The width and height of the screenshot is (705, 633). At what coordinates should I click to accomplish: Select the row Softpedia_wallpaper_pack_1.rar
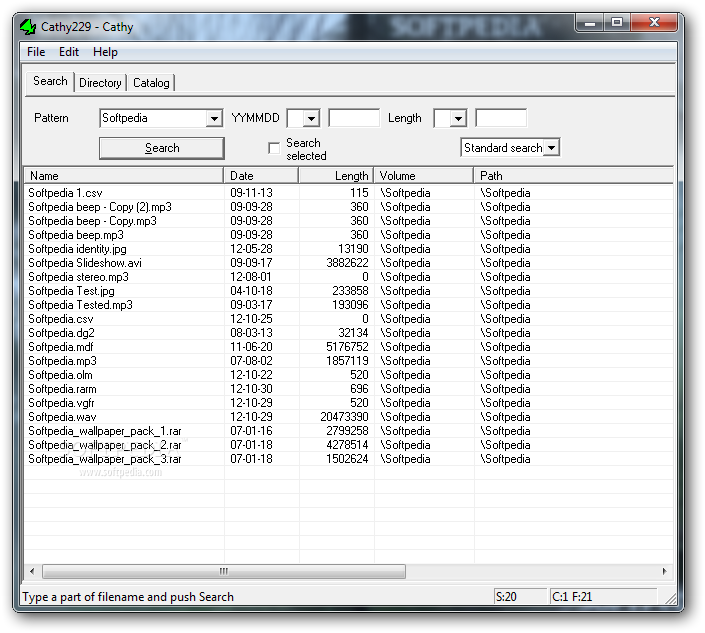[x=349, y=431]
